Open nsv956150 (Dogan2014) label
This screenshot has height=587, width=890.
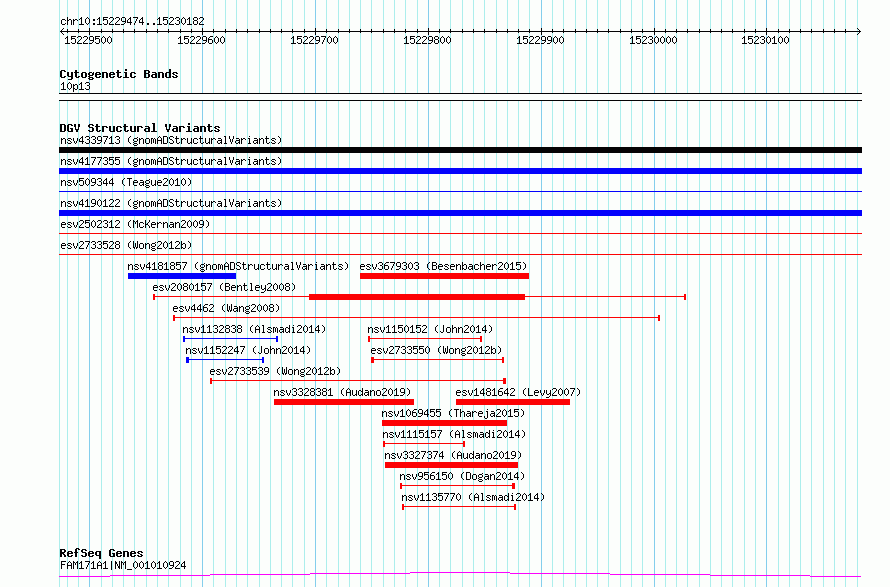[x=462, y=476]
